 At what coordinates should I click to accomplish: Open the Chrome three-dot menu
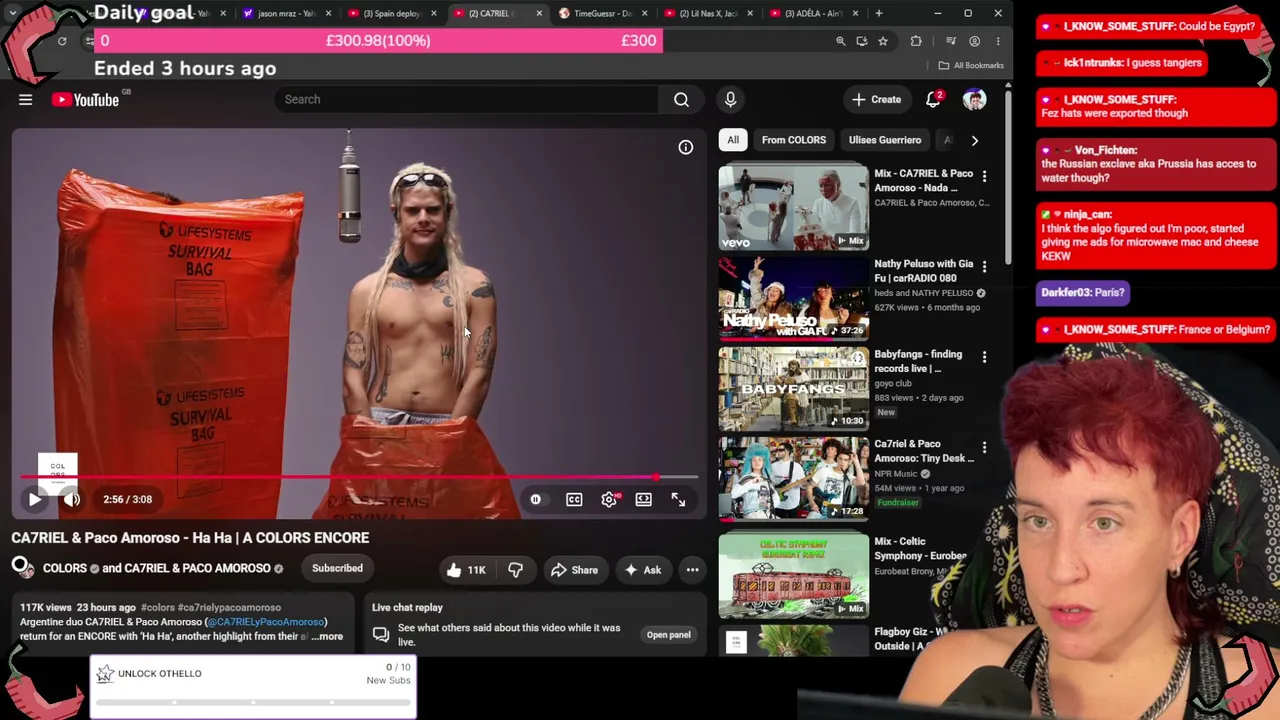(x=998, y=41)
